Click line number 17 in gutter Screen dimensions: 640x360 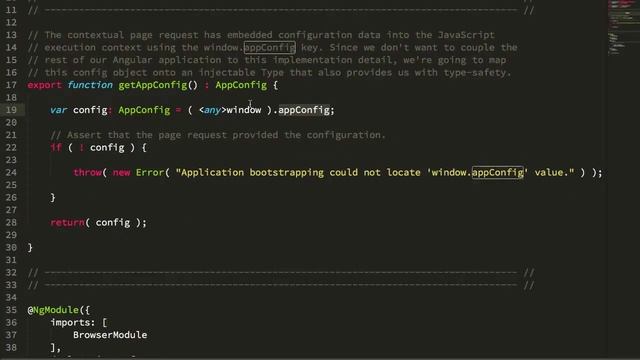pyautogui.click(x=11, y=85)
